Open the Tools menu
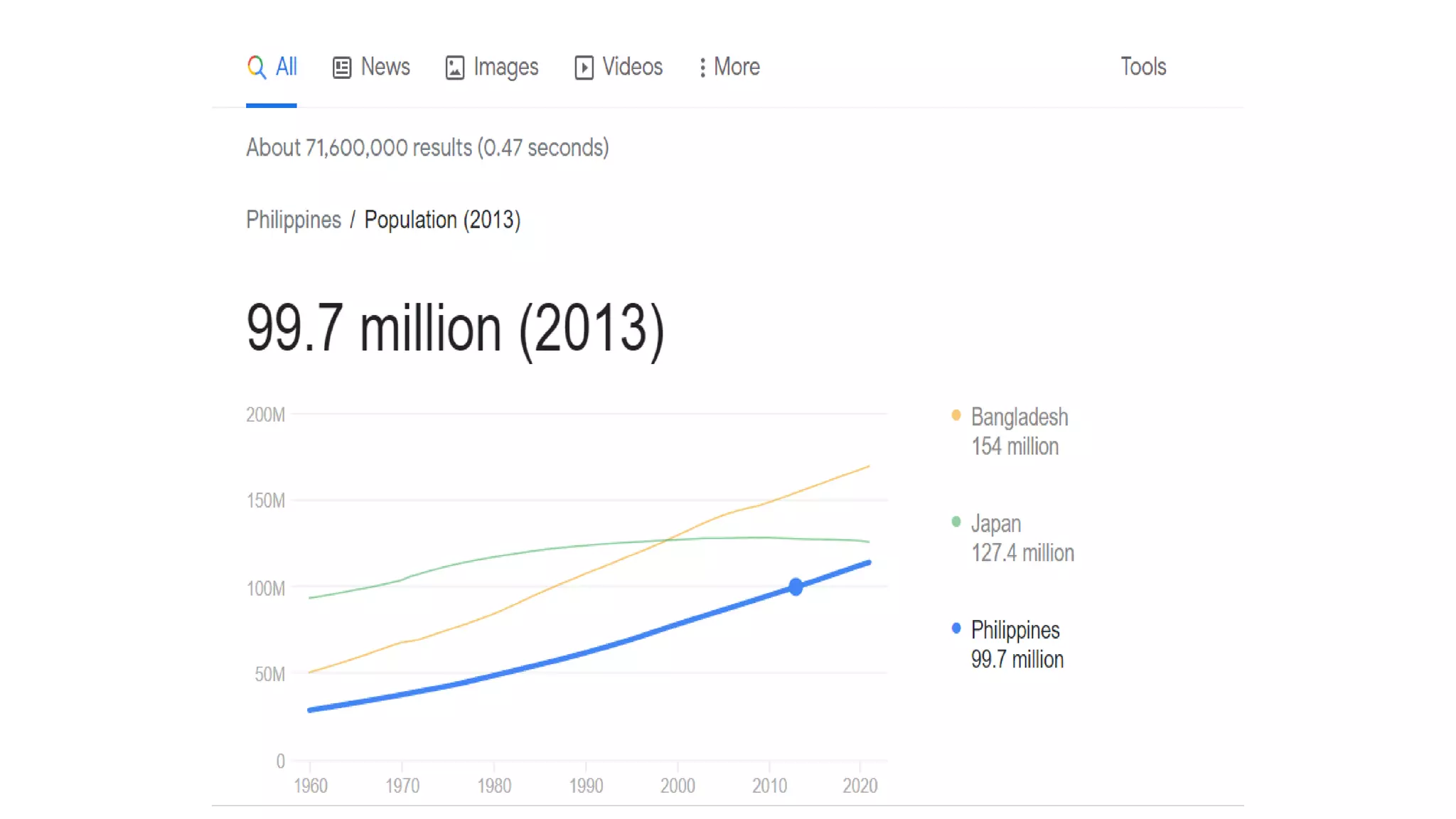The width and height of the screenshot is (1456, 819). click(x=1143, y=67)
